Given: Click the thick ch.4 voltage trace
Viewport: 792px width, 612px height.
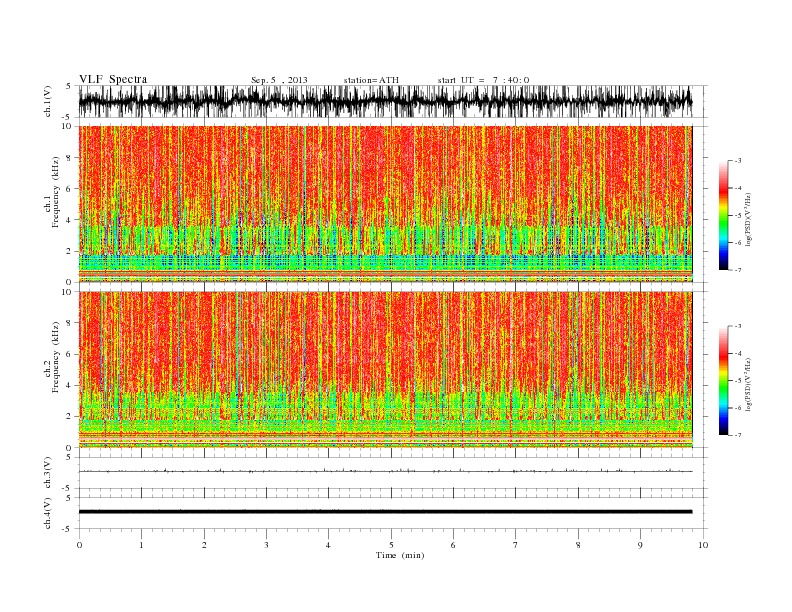Looking at the screenshot, I should (x=385, y=512).
